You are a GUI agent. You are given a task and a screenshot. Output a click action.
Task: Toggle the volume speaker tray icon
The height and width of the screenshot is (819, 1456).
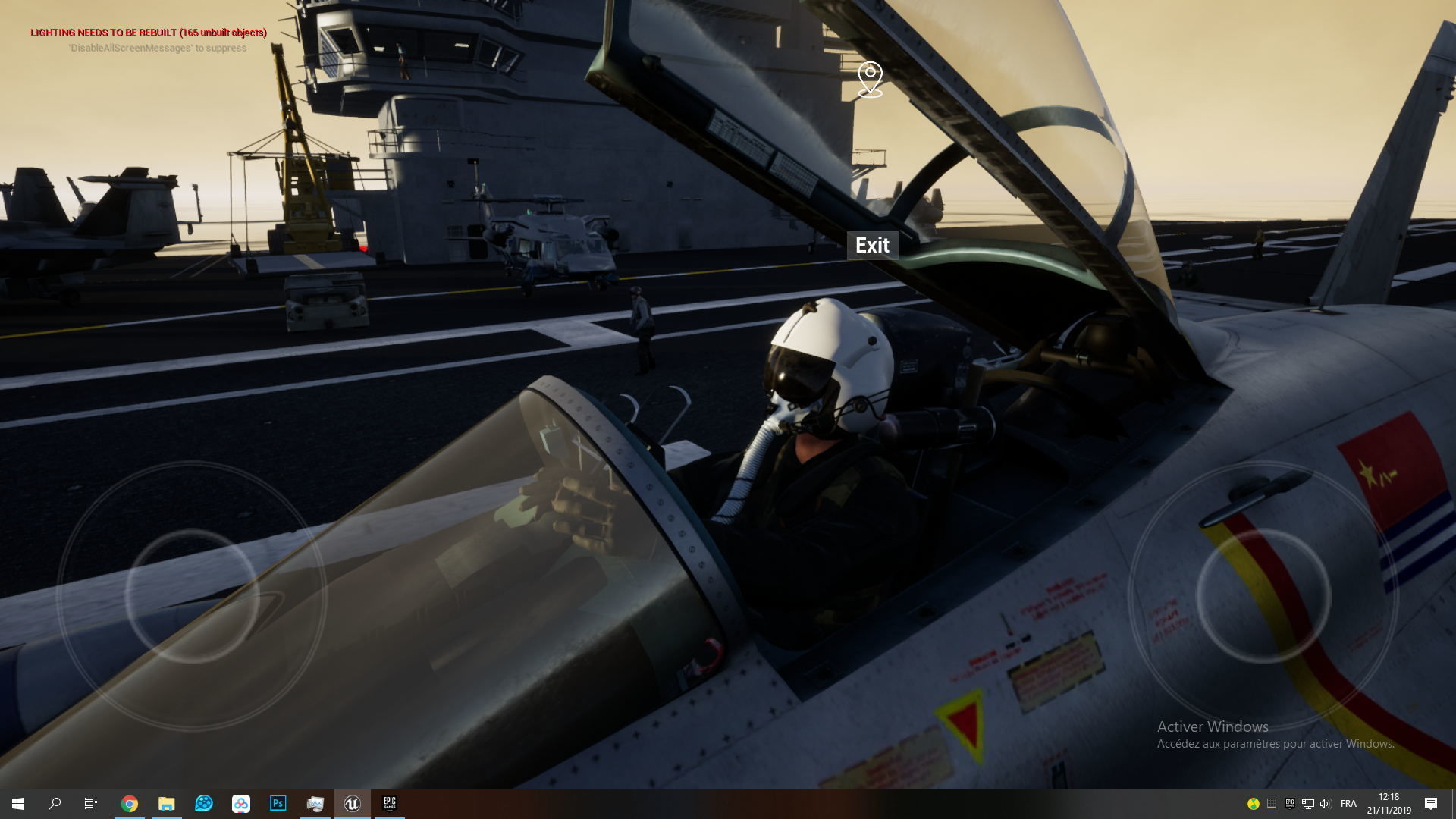point(1325,804)
